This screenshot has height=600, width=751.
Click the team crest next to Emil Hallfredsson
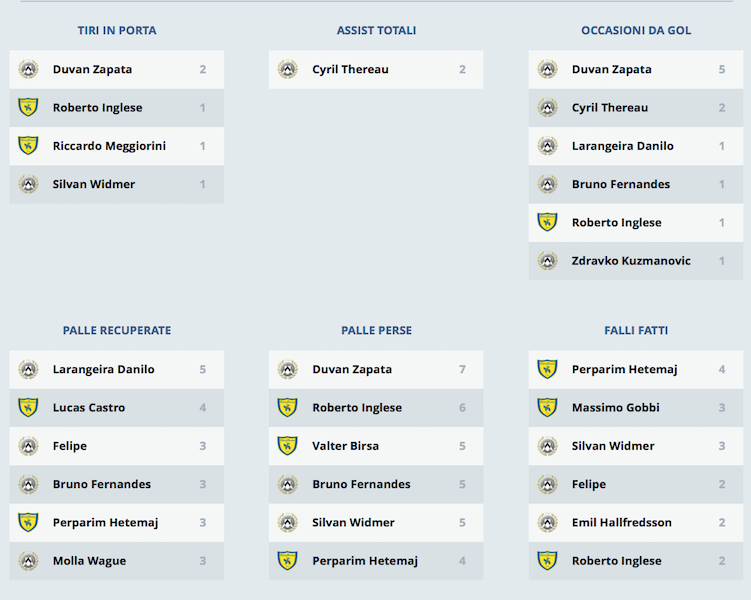[x=547, y=523]
